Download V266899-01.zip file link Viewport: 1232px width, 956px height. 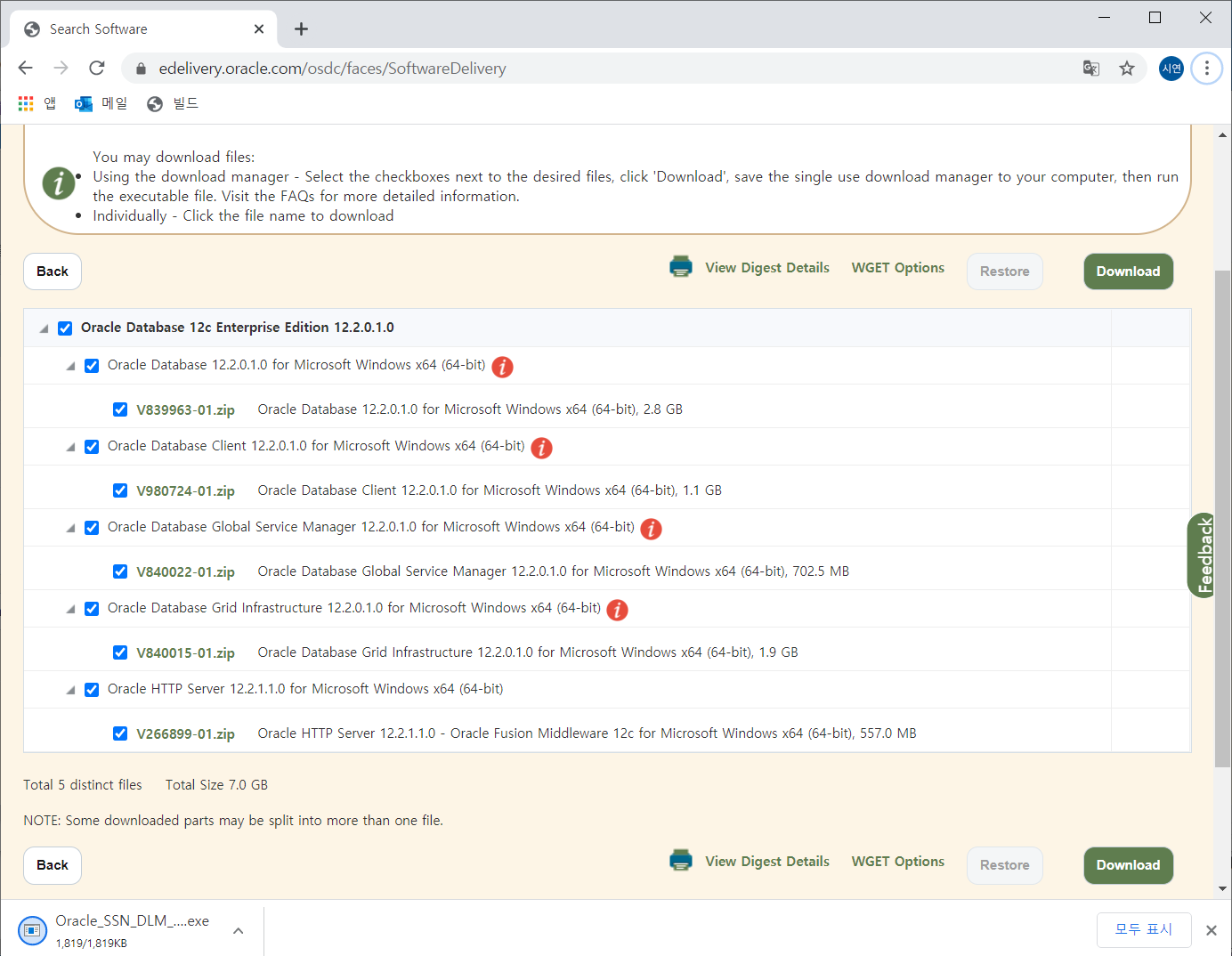click(x=185, y=734)
